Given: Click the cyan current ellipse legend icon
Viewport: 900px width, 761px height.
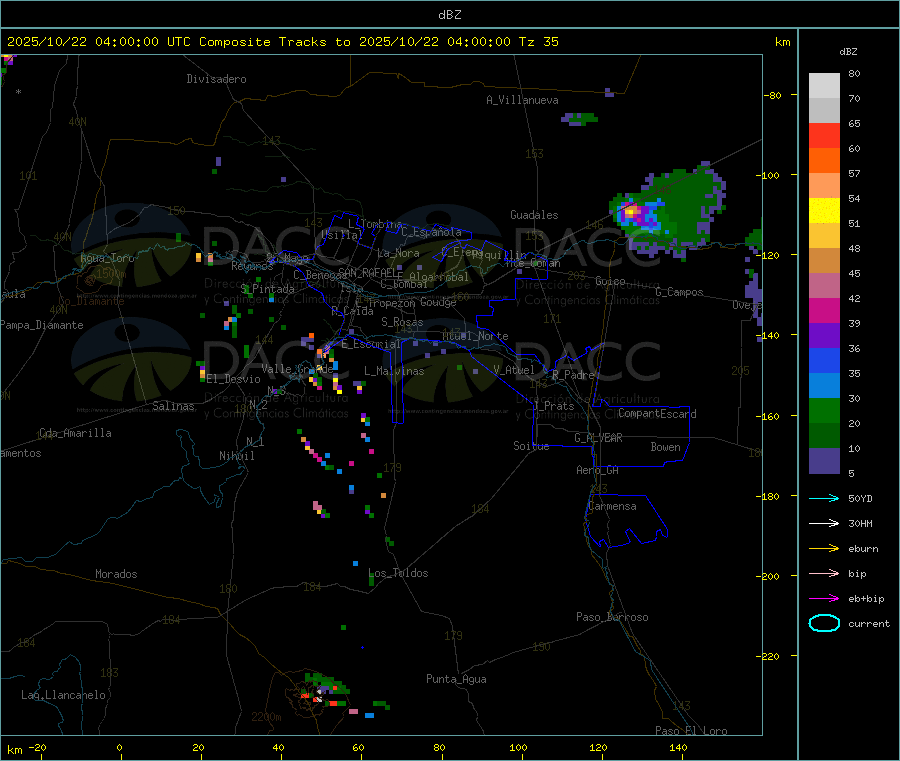Looking at the screenshot, I should pyautogui.click(x=824, y=623).
